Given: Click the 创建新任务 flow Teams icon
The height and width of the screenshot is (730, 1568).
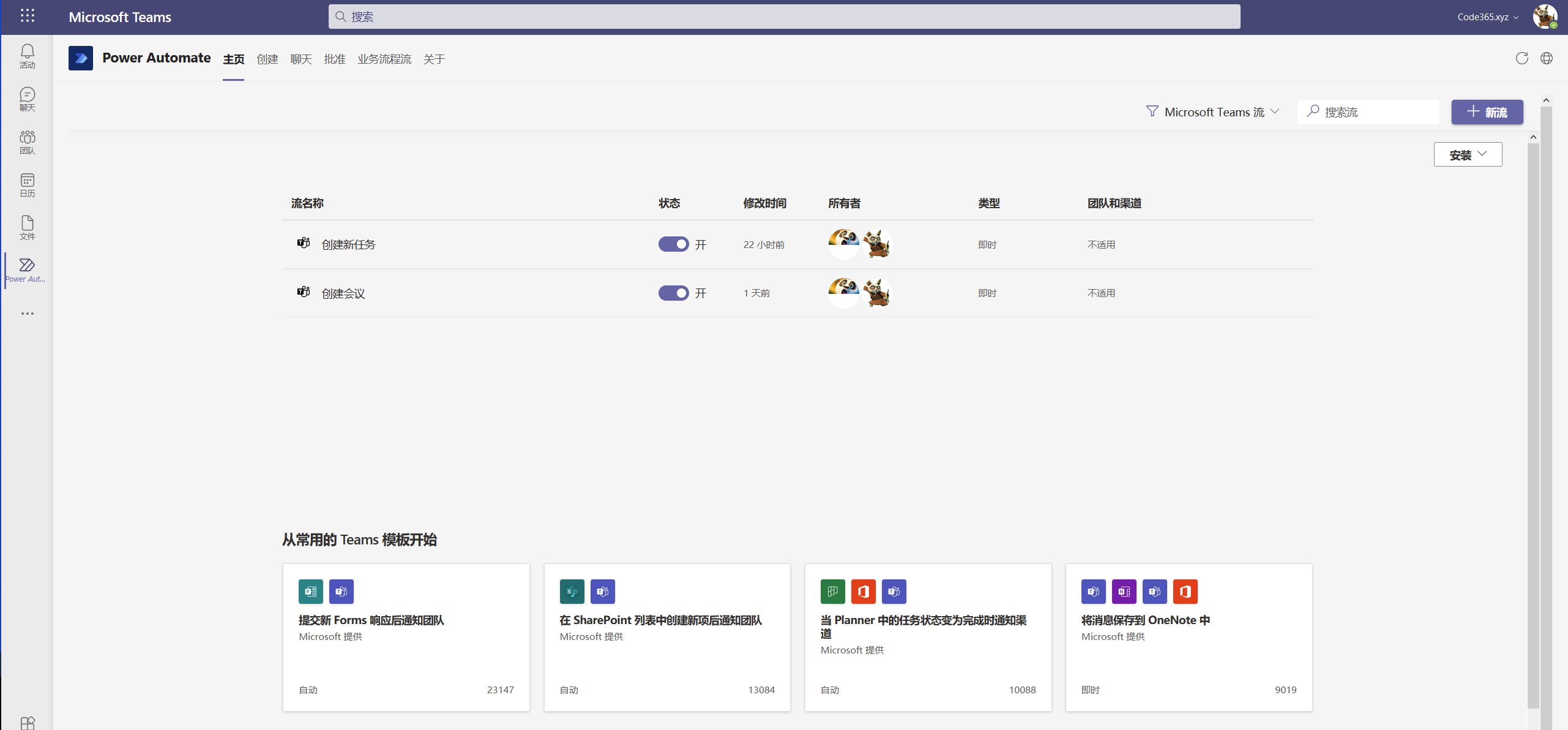Looking at the screenshot, I should click(x=304, y=243).
